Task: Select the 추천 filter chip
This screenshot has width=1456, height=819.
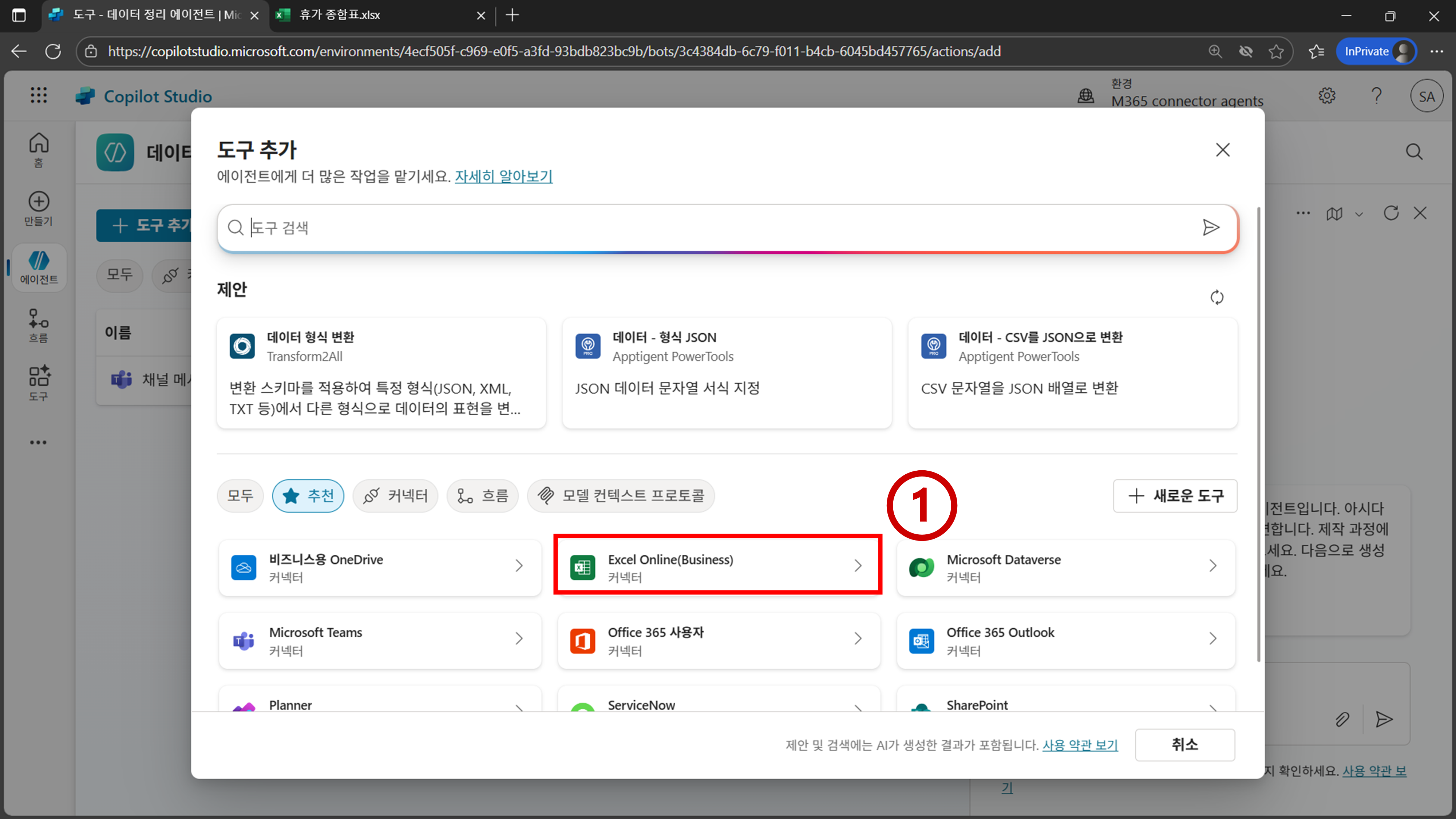Action: coord(308,496)
